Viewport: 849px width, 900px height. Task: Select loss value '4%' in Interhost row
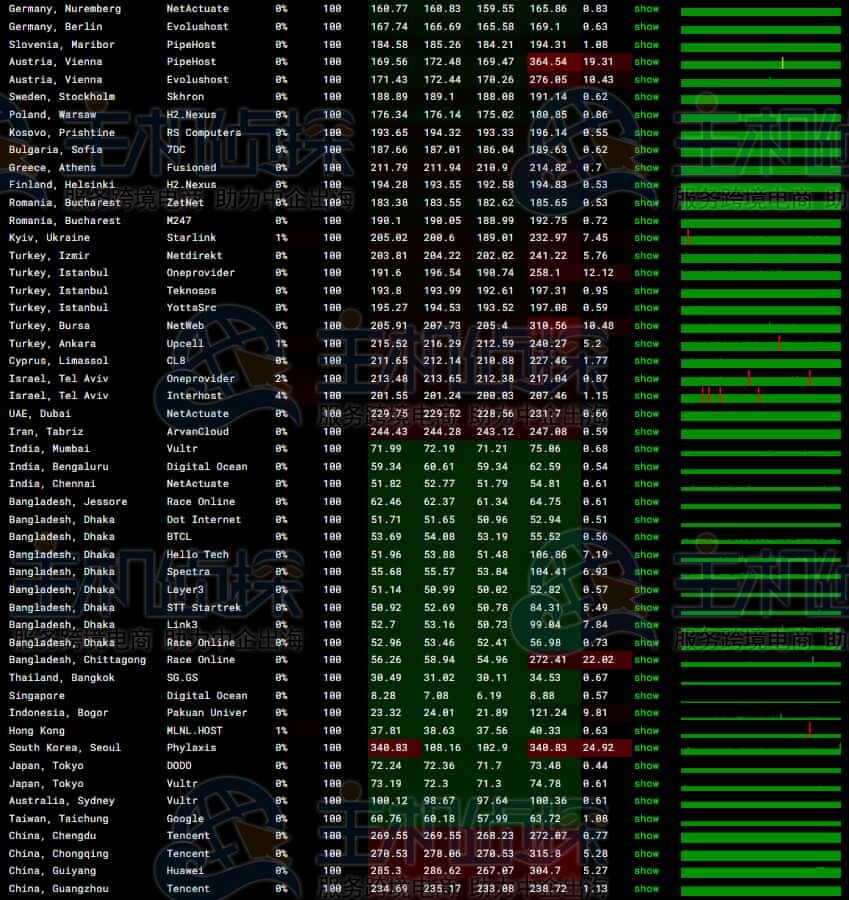[281, 396]
